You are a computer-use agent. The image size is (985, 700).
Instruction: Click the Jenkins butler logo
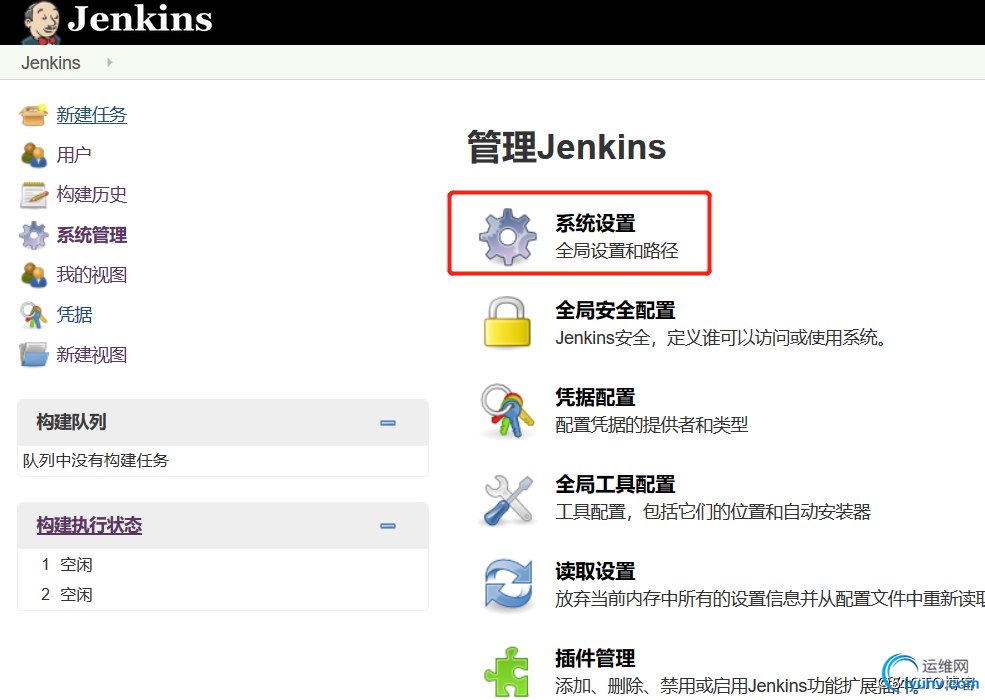pyautogui.click(x=40, y=22)
